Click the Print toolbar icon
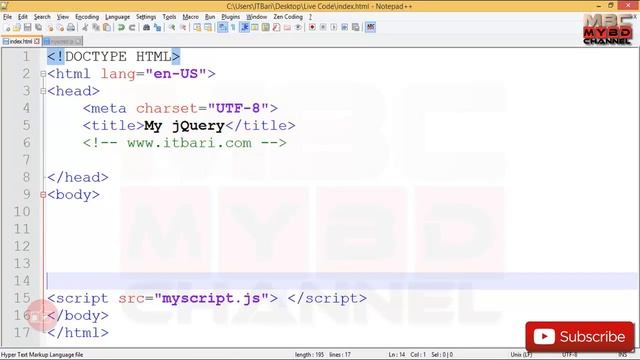This screenshot has width=640, height=360. coord(71,27)
